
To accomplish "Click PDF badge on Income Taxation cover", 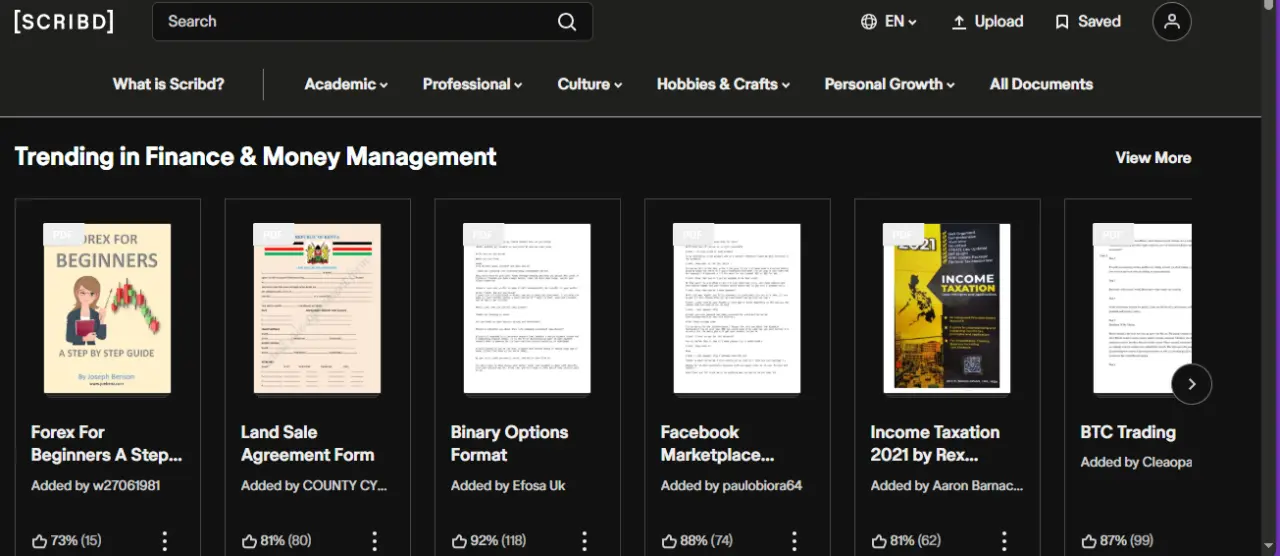I will (x=903, y=235).
